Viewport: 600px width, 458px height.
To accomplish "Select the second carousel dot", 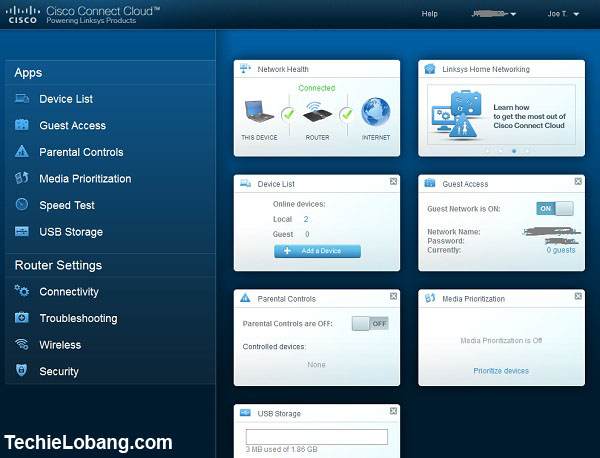I will (501, 151).
